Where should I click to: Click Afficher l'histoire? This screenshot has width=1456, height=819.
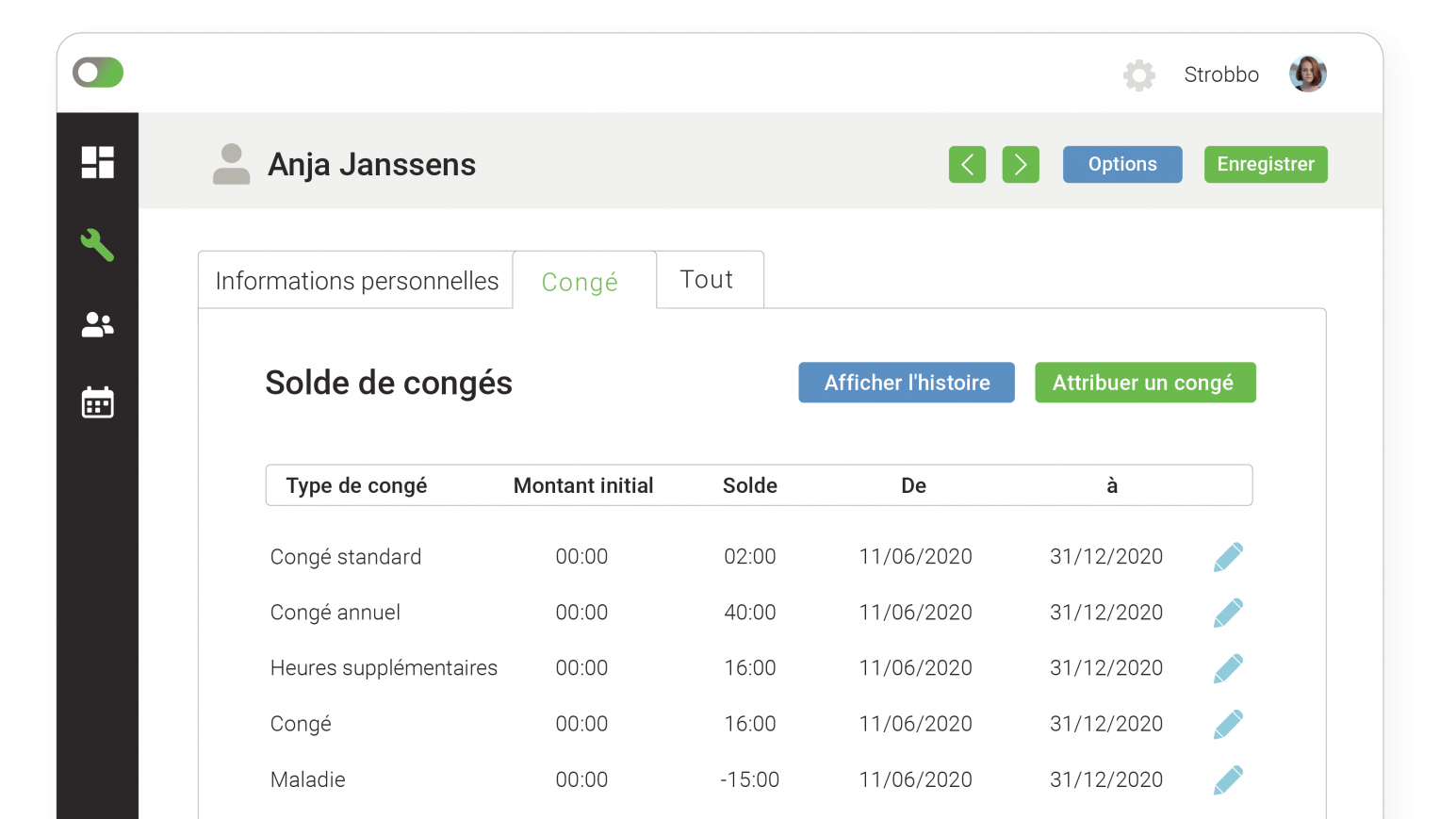tap(906, 383)
